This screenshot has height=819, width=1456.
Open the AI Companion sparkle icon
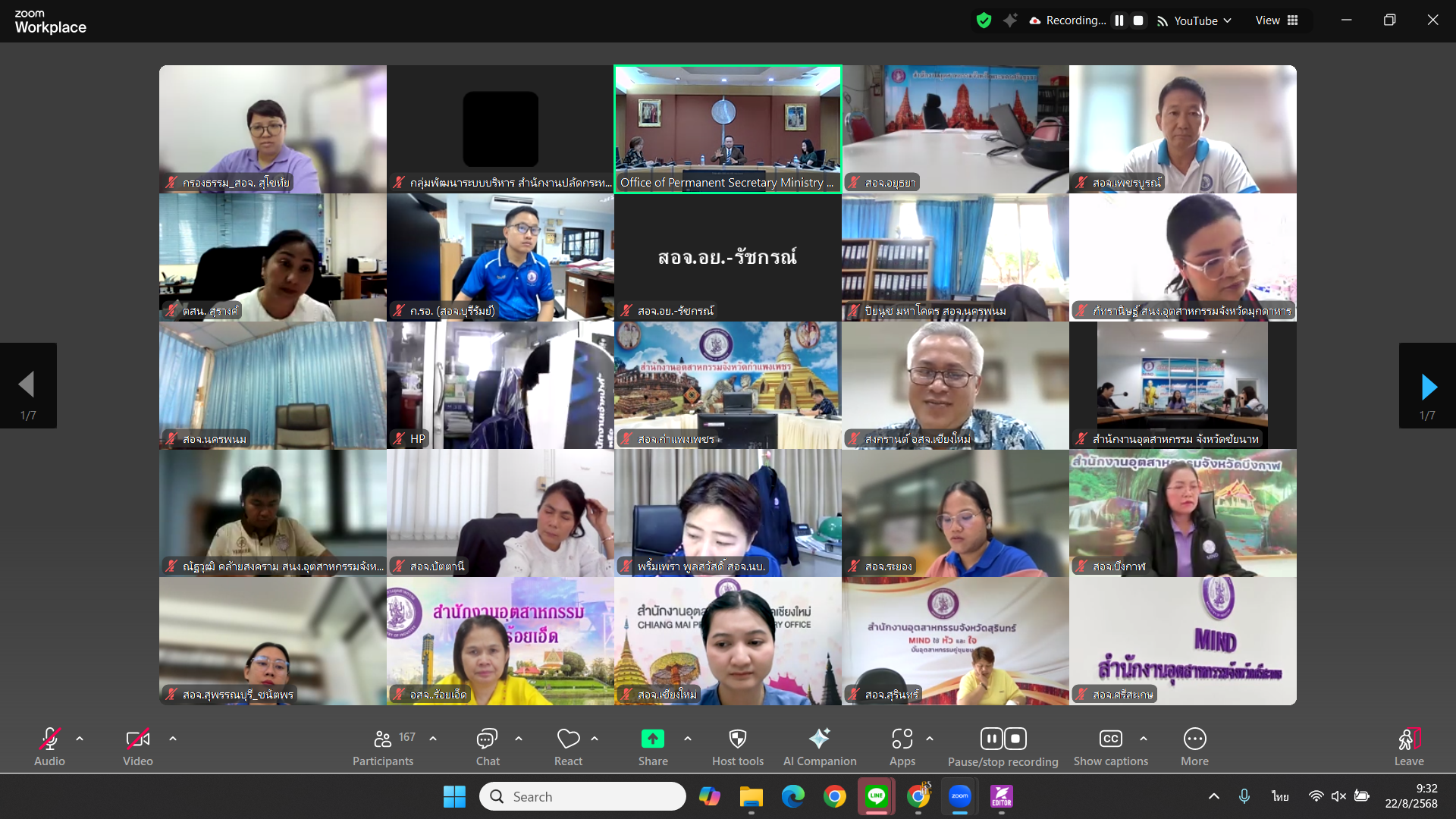coord(819,739)
